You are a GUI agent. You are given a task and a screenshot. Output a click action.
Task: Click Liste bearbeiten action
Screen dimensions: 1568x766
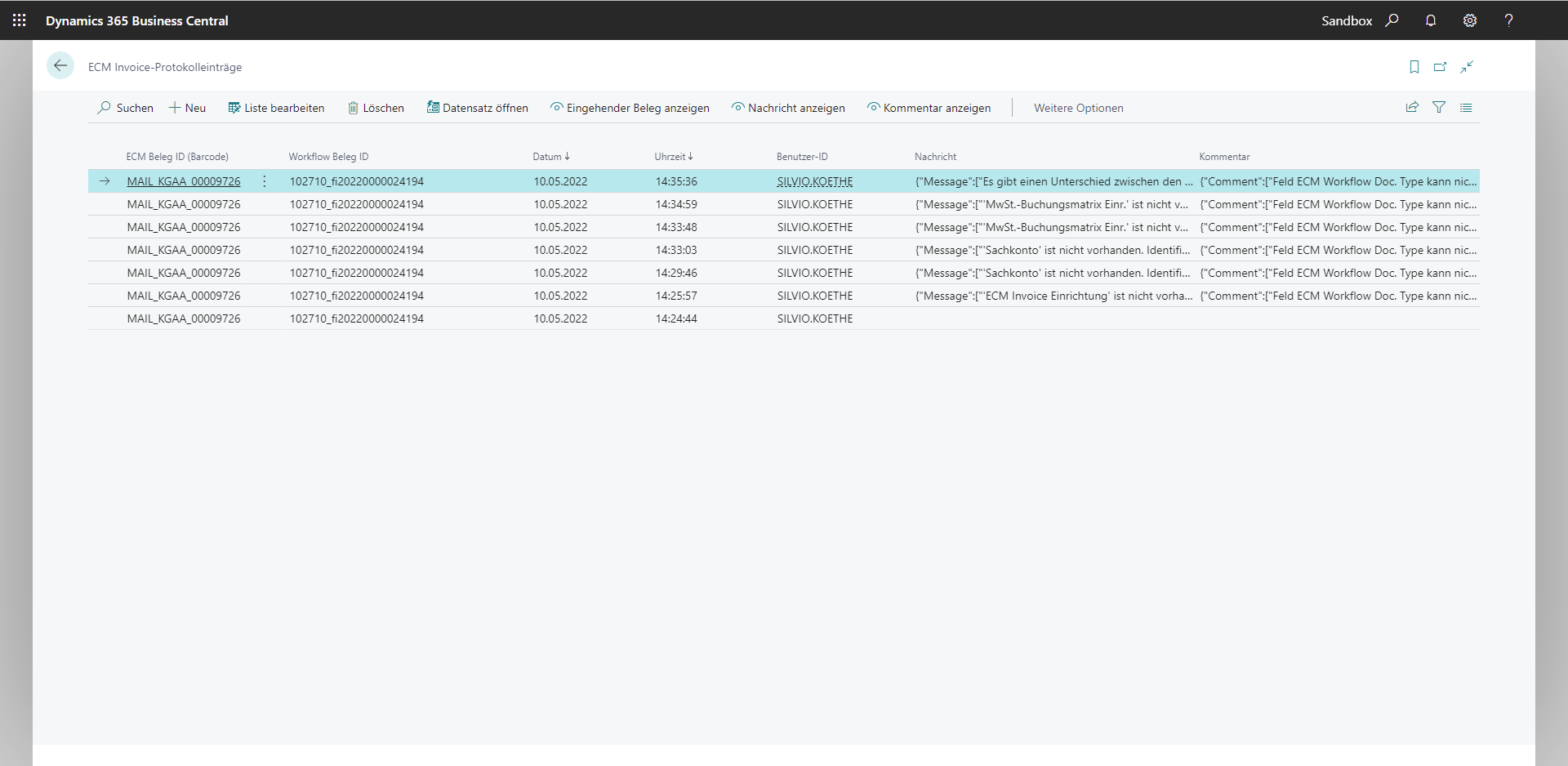[276, 108]
